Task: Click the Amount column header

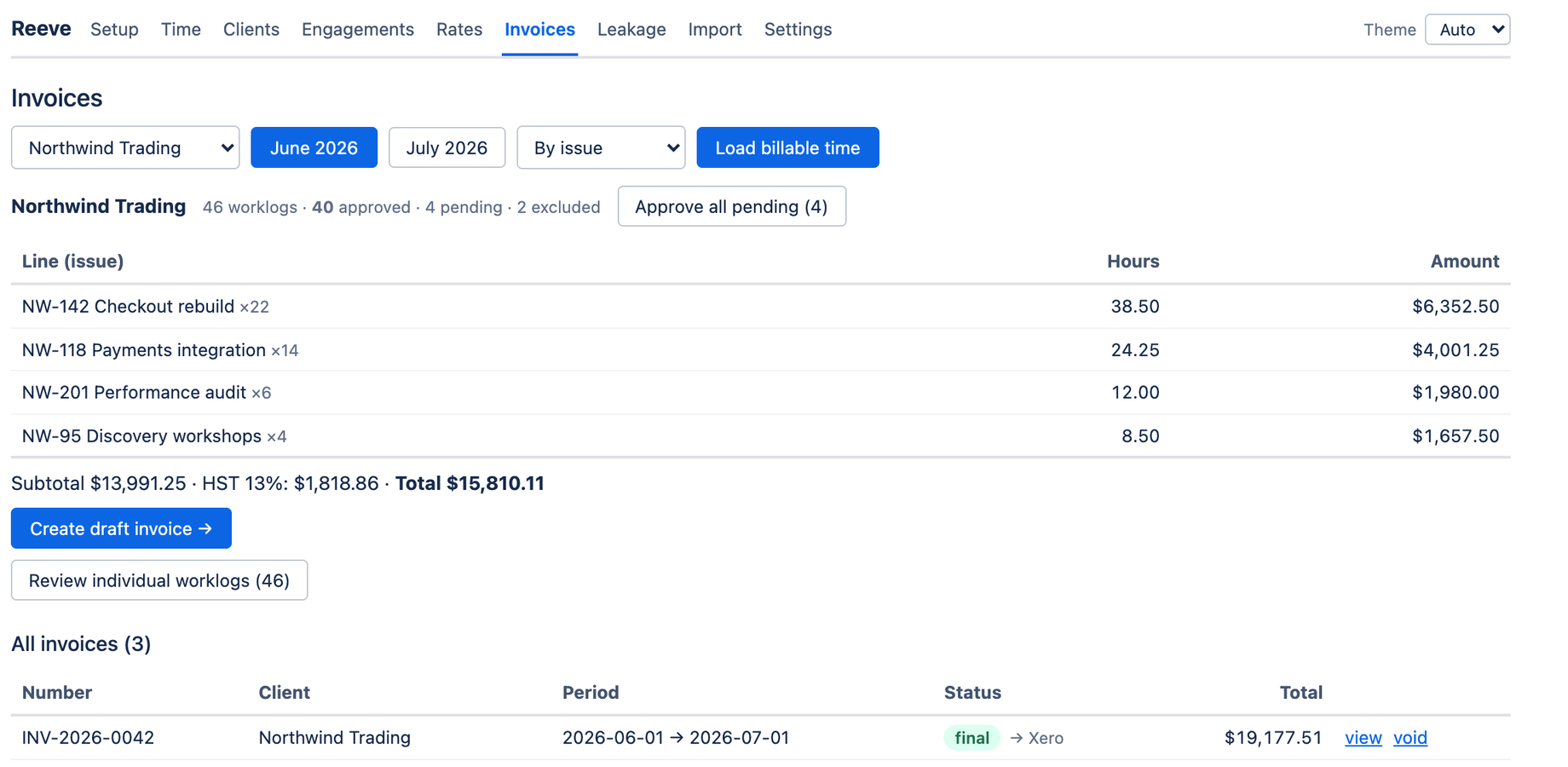Action: click(1465, 261)
